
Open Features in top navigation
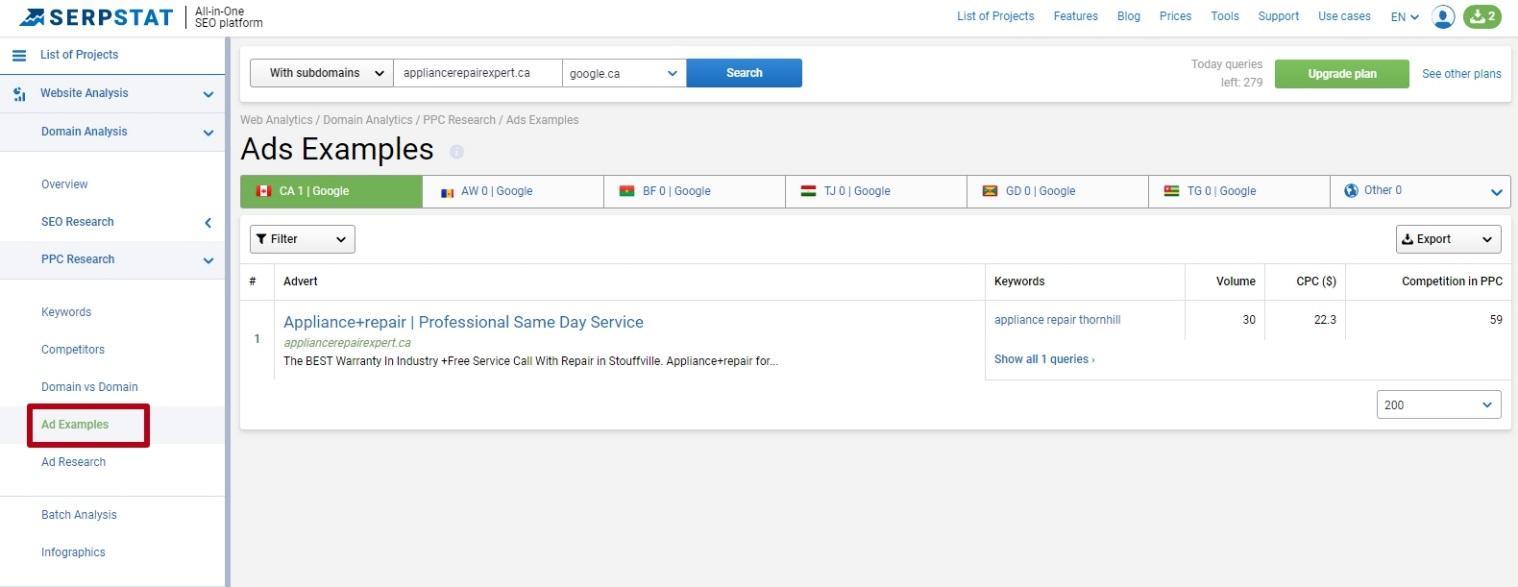point(1075,16)
